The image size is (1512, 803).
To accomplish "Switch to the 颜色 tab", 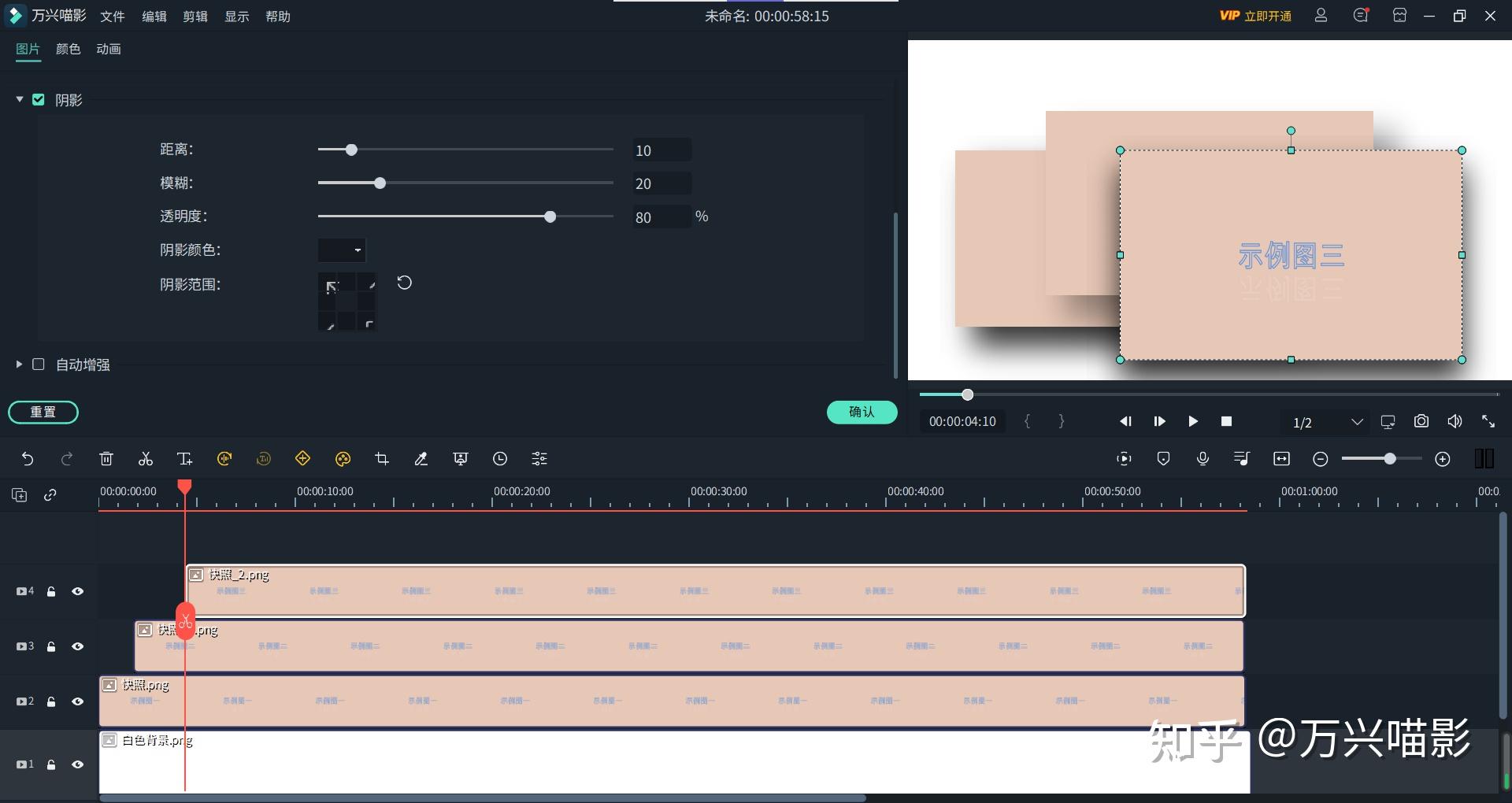I will [69, 49].
